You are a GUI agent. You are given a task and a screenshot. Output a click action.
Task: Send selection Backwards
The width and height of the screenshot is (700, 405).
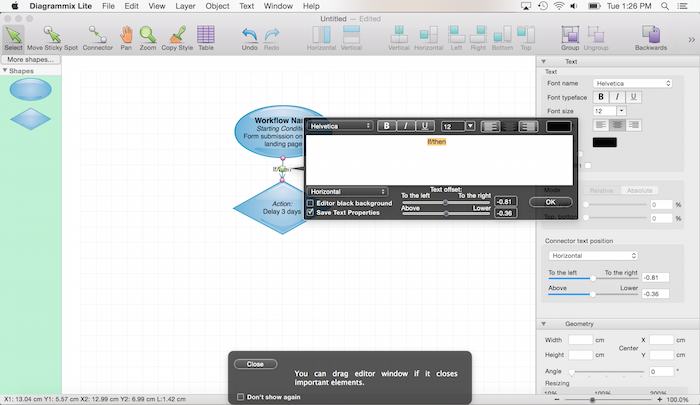(651, 38)
